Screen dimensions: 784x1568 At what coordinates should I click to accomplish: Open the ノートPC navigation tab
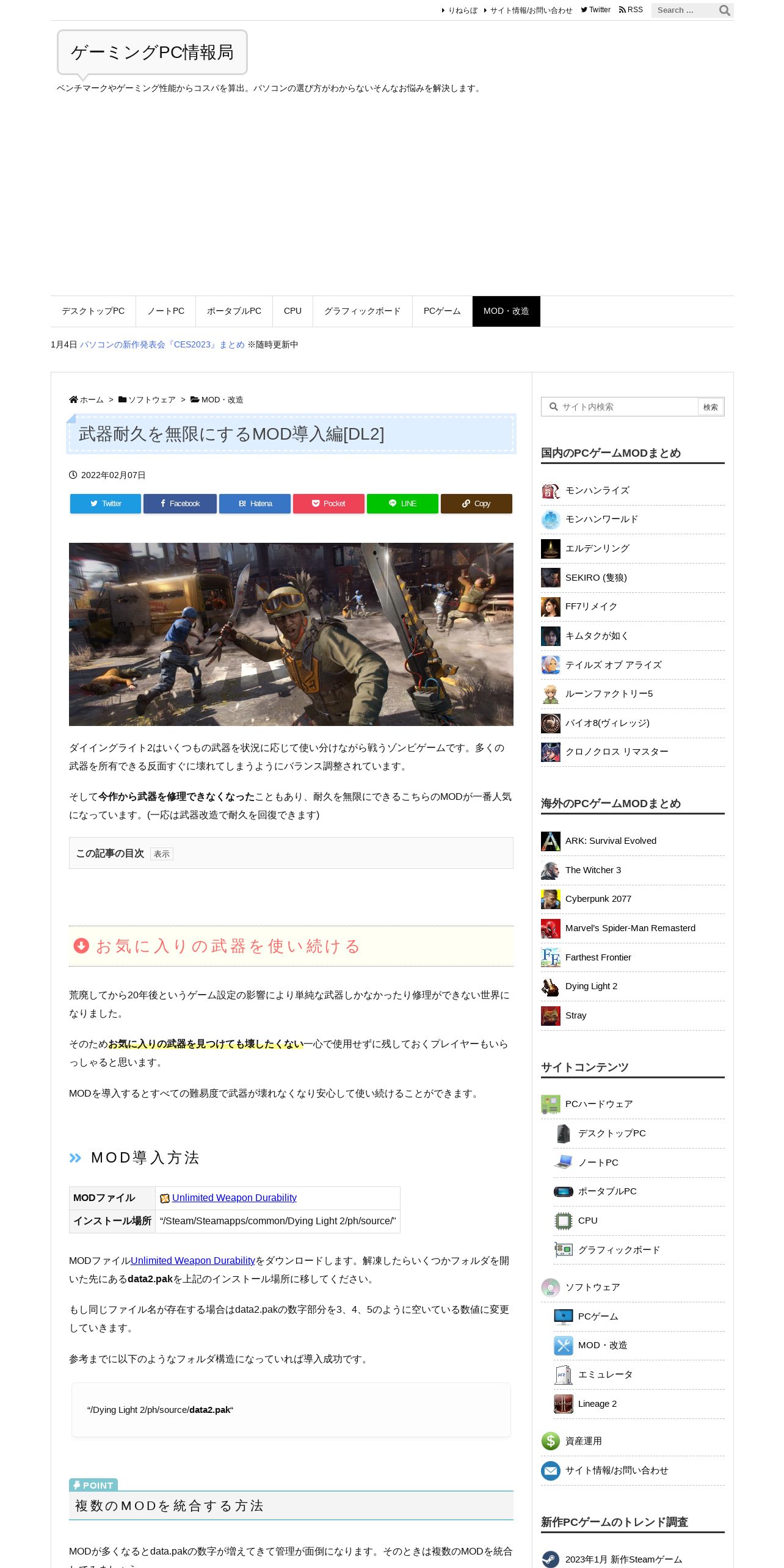165,311
